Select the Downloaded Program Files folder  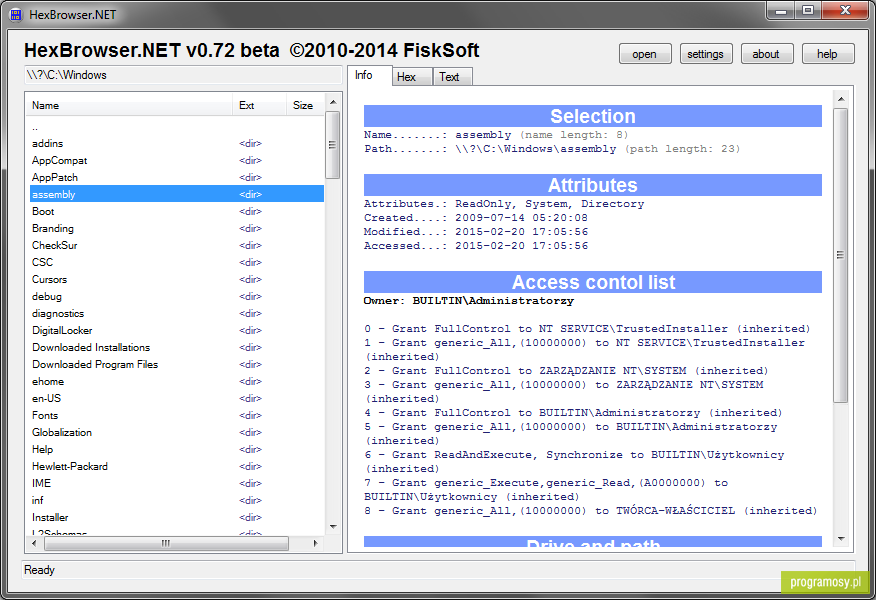click(x=177, y=364)
